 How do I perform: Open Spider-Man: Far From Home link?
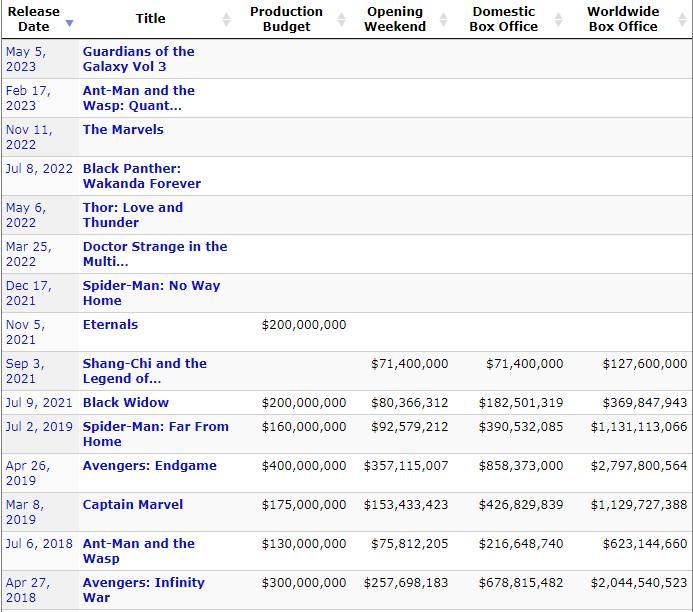click(156, 434)
